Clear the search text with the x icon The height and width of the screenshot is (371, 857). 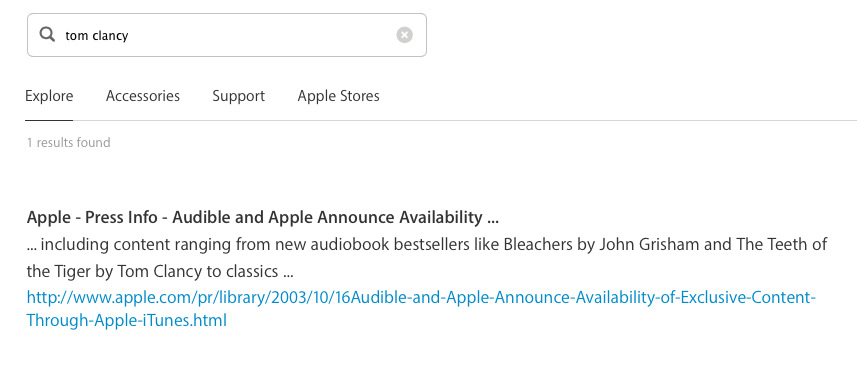coord(404,35)
